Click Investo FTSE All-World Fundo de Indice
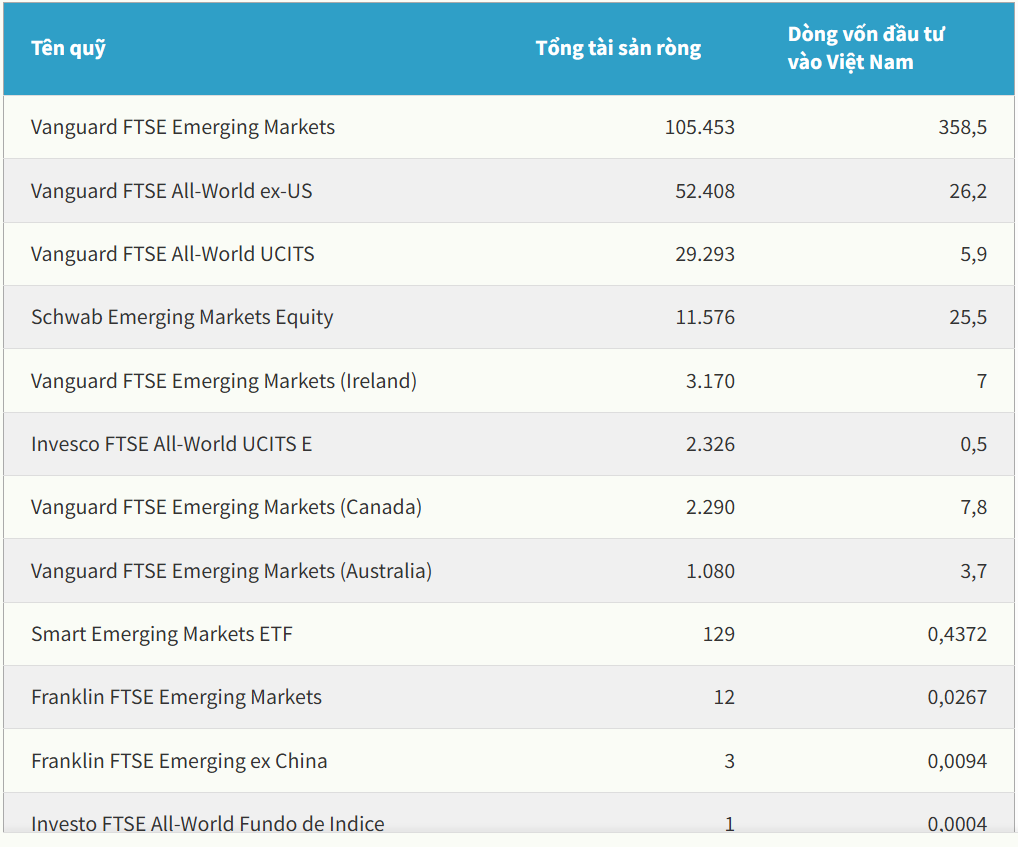 click(207, 824)
